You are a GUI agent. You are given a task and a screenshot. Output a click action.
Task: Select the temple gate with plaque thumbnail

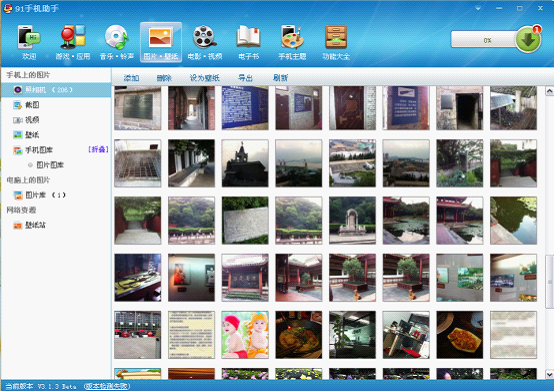coord(245,277)
